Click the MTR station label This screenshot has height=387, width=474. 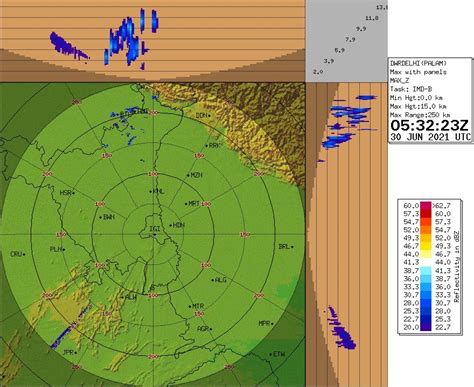pos(198,306)
